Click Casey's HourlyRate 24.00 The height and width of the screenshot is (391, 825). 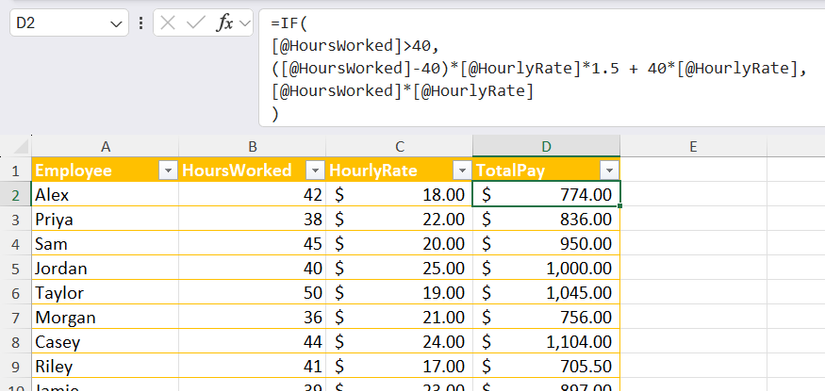[x=399, y=342]
